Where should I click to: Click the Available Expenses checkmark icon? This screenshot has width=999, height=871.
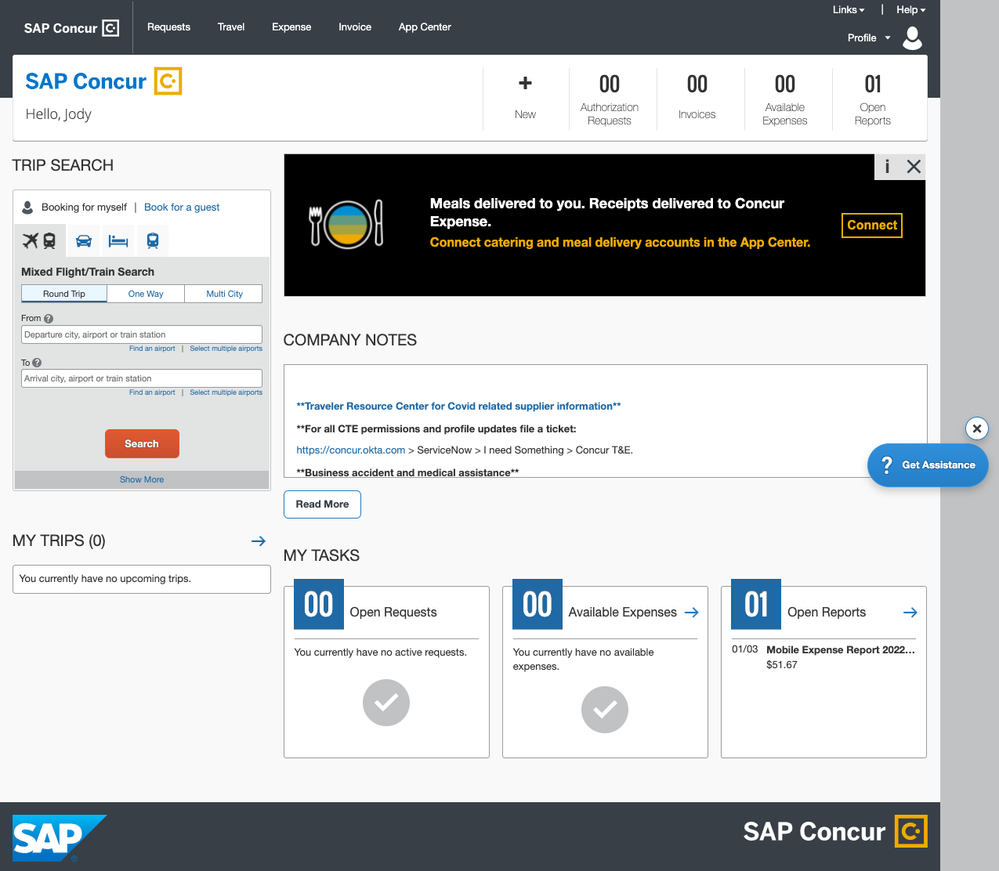(605, 710)
